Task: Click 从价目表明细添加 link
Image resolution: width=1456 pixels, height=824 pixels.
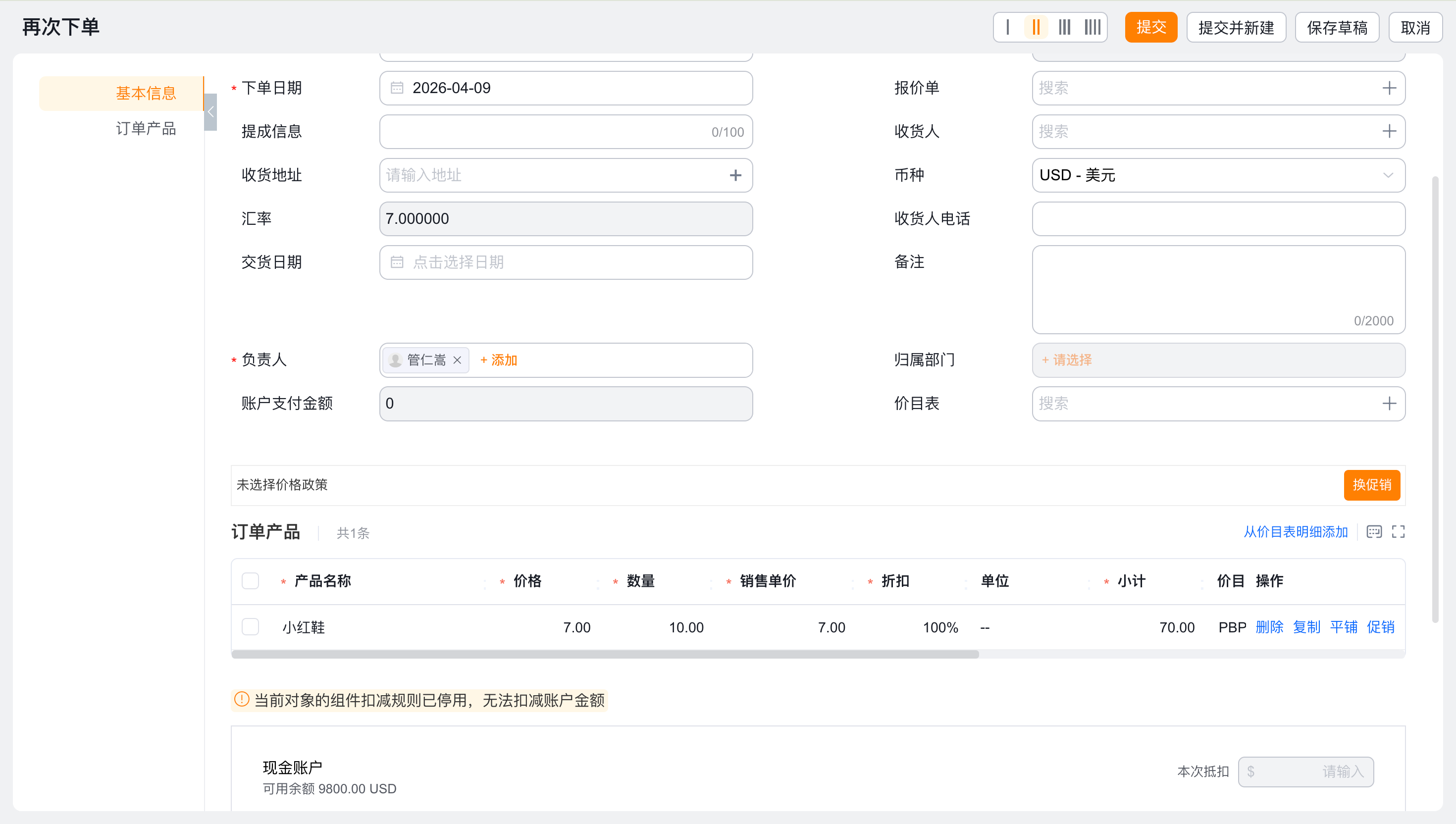Action: click(1295, 532)
